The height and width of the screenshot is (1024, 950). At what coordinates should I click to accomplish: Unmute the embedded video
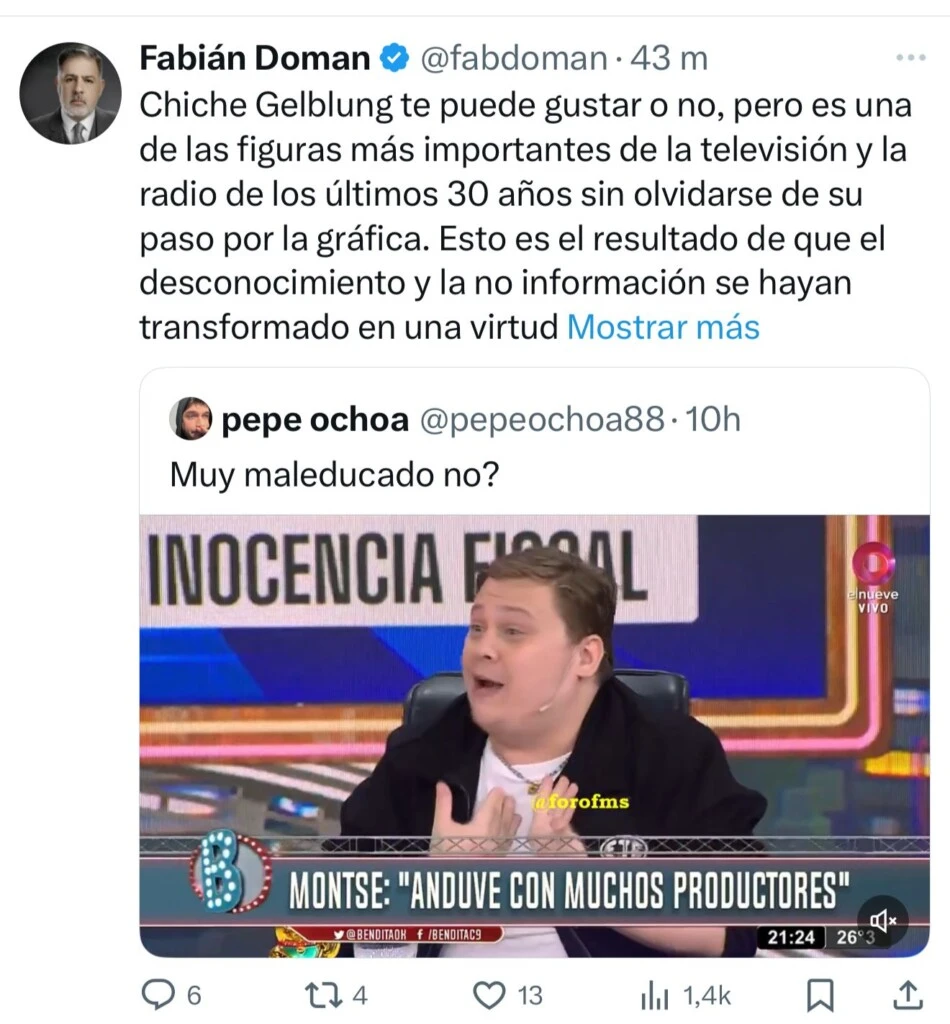coord(883,921)
